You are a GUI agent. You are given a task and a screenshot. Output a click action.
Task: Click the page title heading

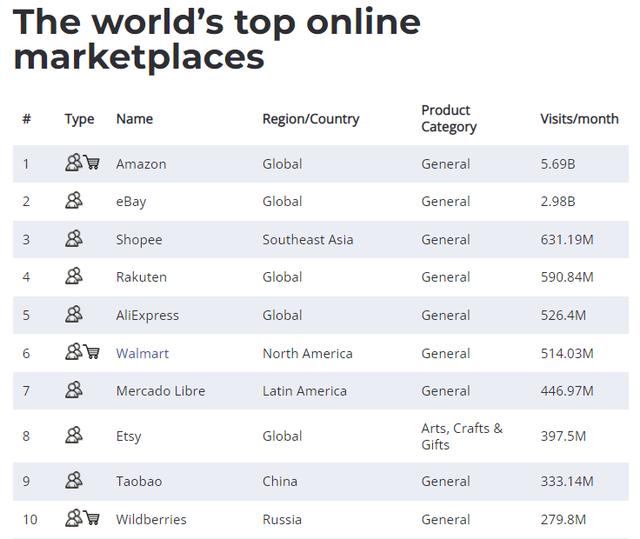coord(216,39)
